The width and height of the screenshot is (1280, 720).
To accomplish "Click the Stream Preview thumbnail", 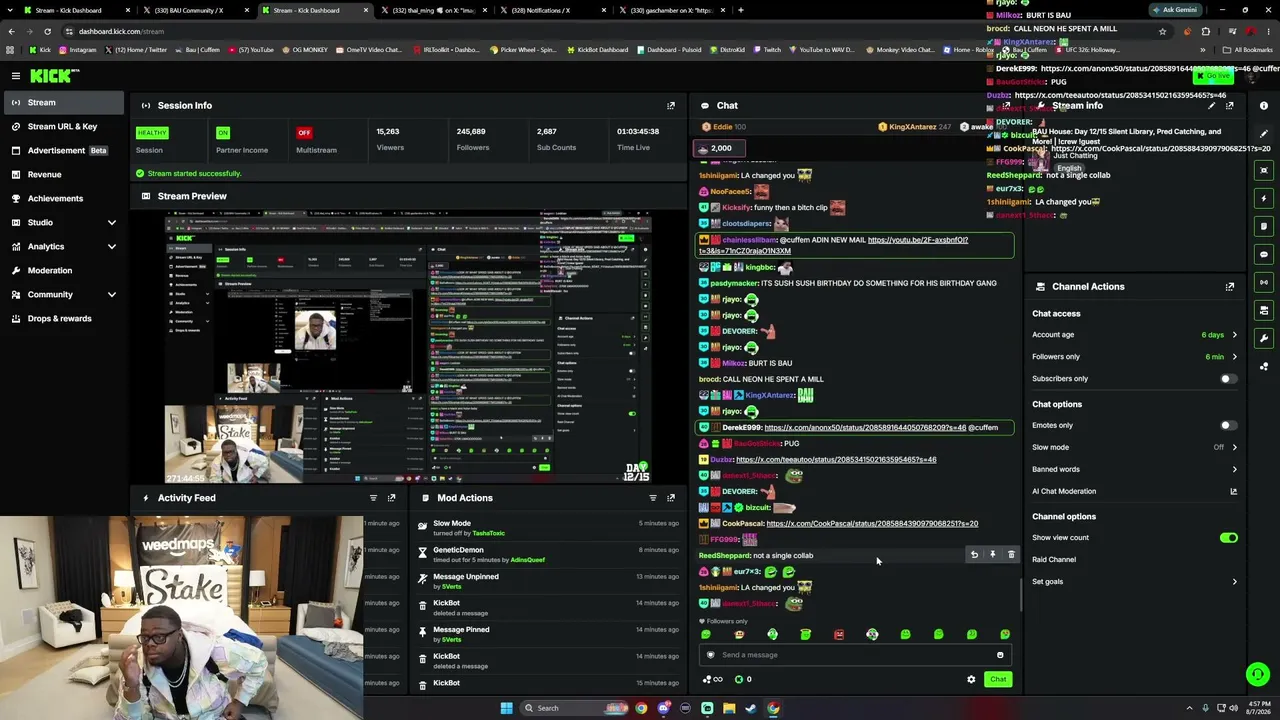I will (x=408, y=347).
